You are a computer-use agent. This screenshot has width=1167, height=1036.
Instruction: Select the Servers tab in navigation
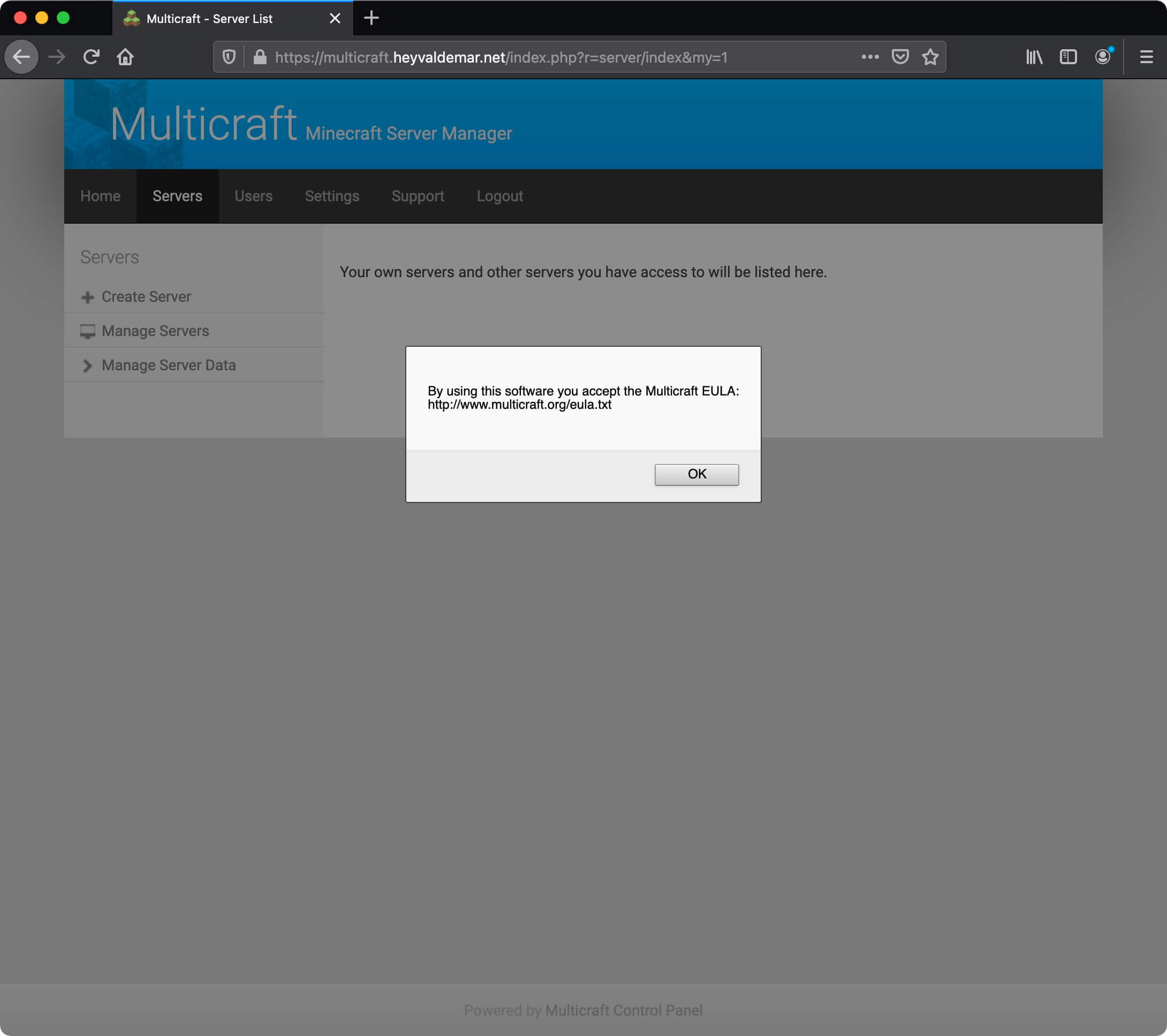tap(177, 196)
